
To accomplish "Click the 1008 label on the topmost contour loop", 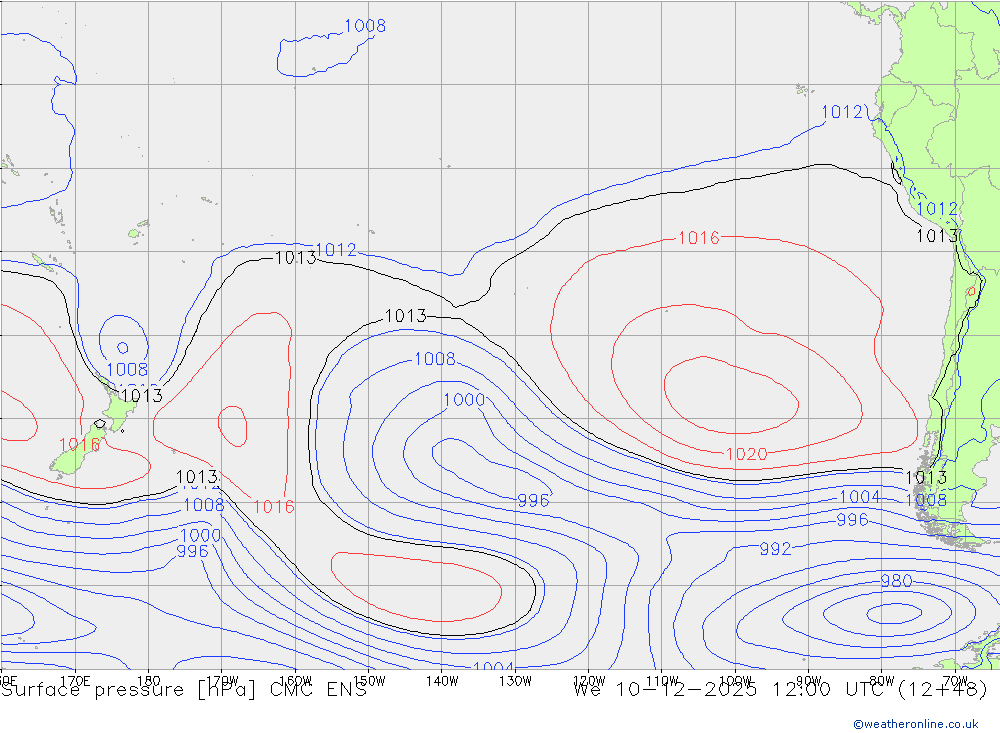I will (x=365, y=26).
